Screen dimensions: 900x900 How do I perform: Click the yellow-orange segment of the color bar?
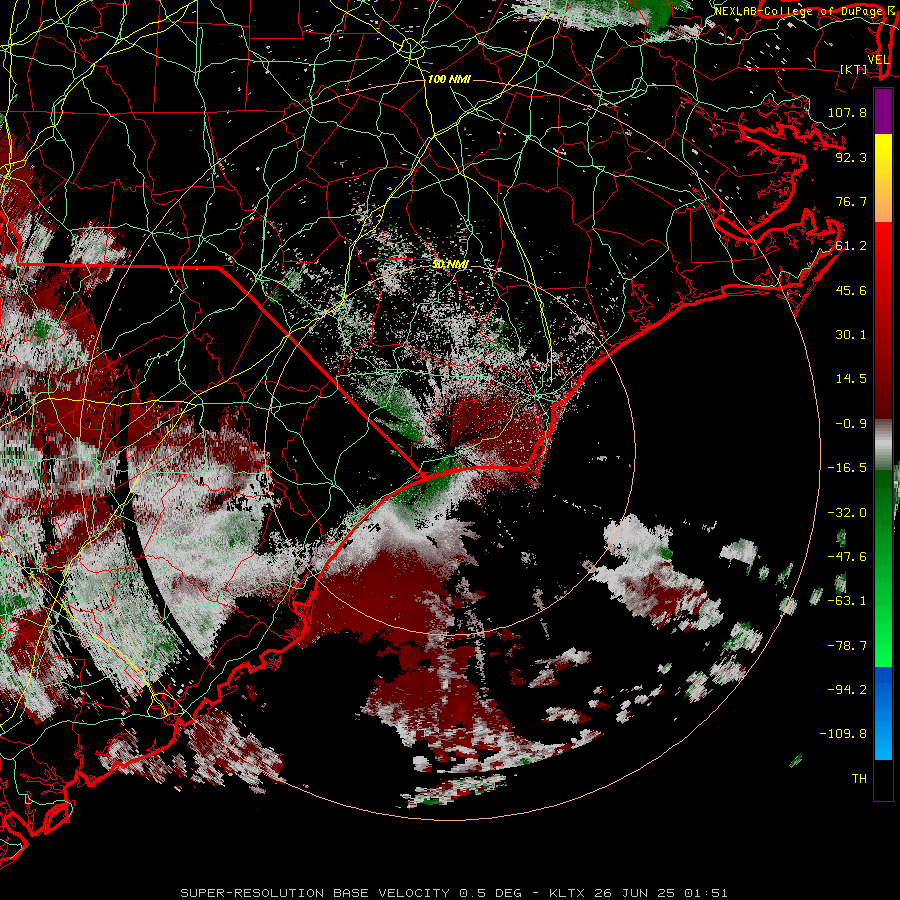coord(883,178)
